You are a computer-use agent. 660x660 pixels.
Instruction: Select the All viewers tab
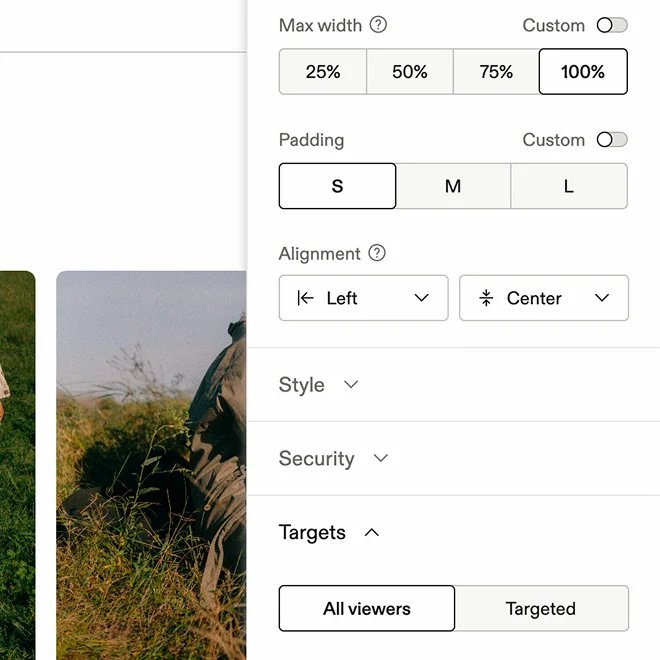point(367,608)
